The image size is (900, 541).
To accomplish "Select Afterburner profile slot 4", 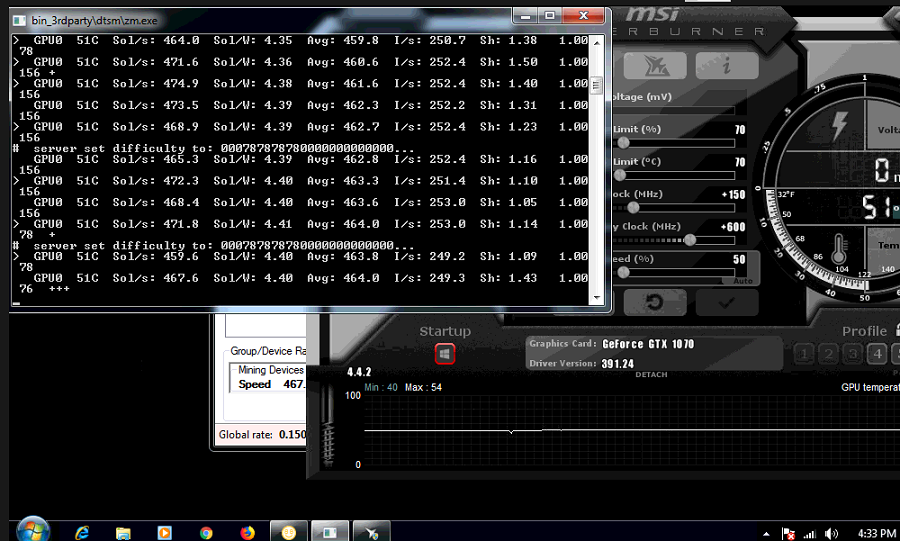I will 878,354.
